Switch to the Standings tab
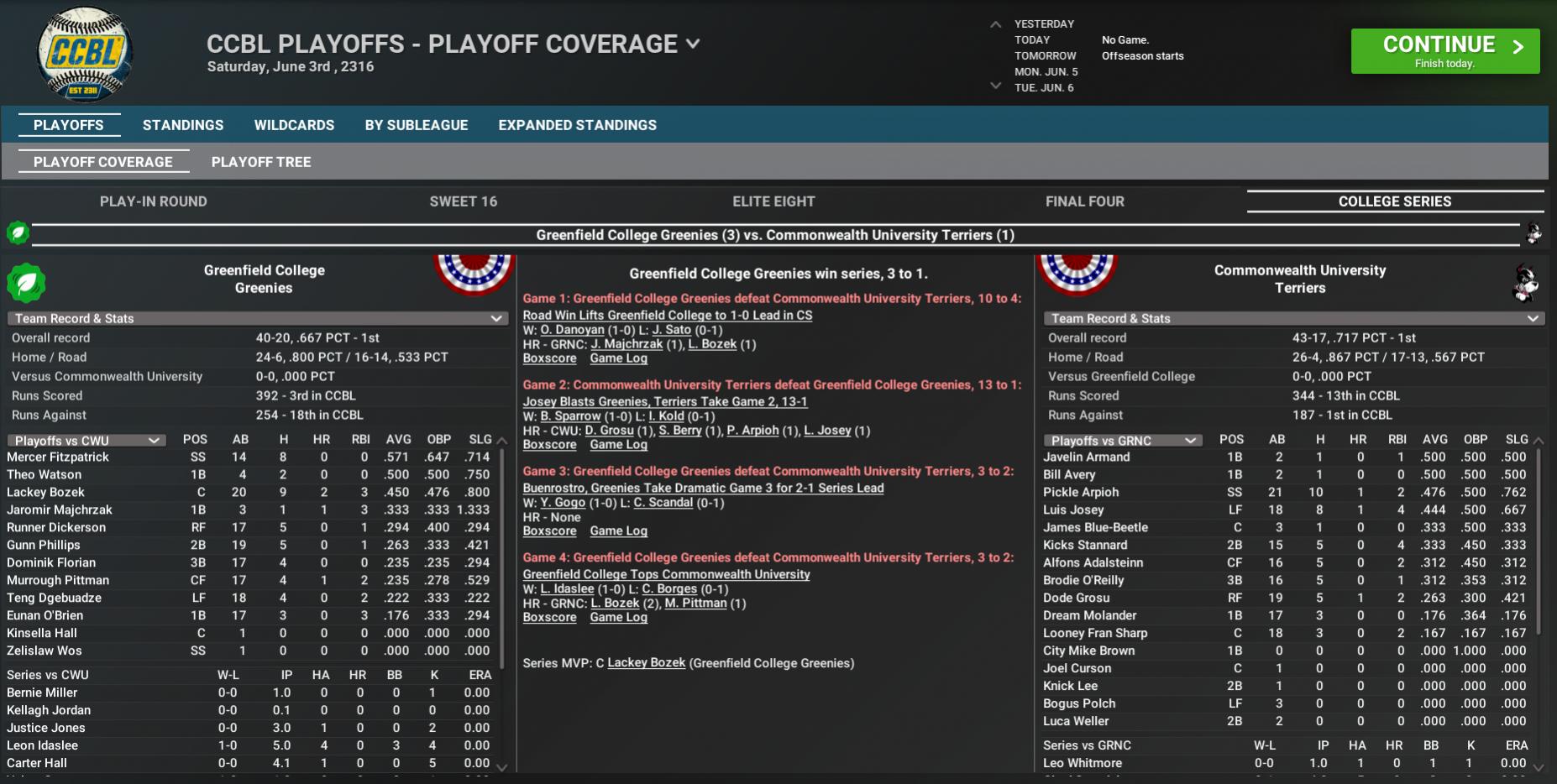 183,125
